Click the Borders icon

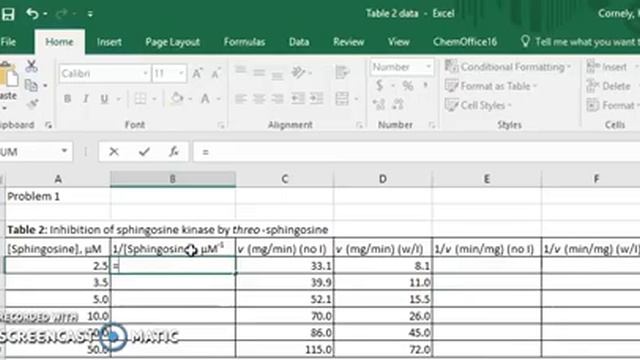pyautogui.click(x=140, y=99)
